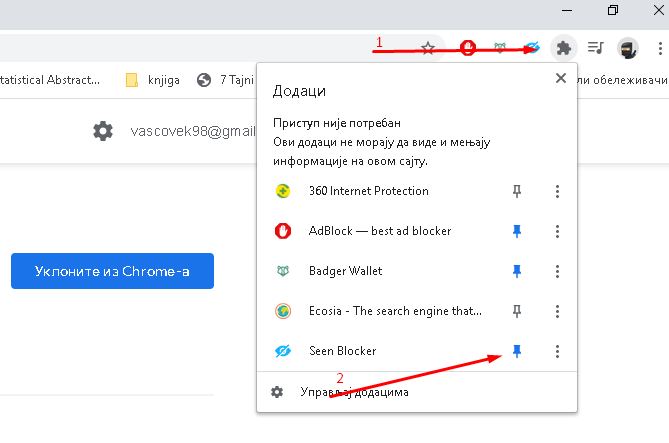
Task: Open the media control playlist icon
Action: click(596, 48)
